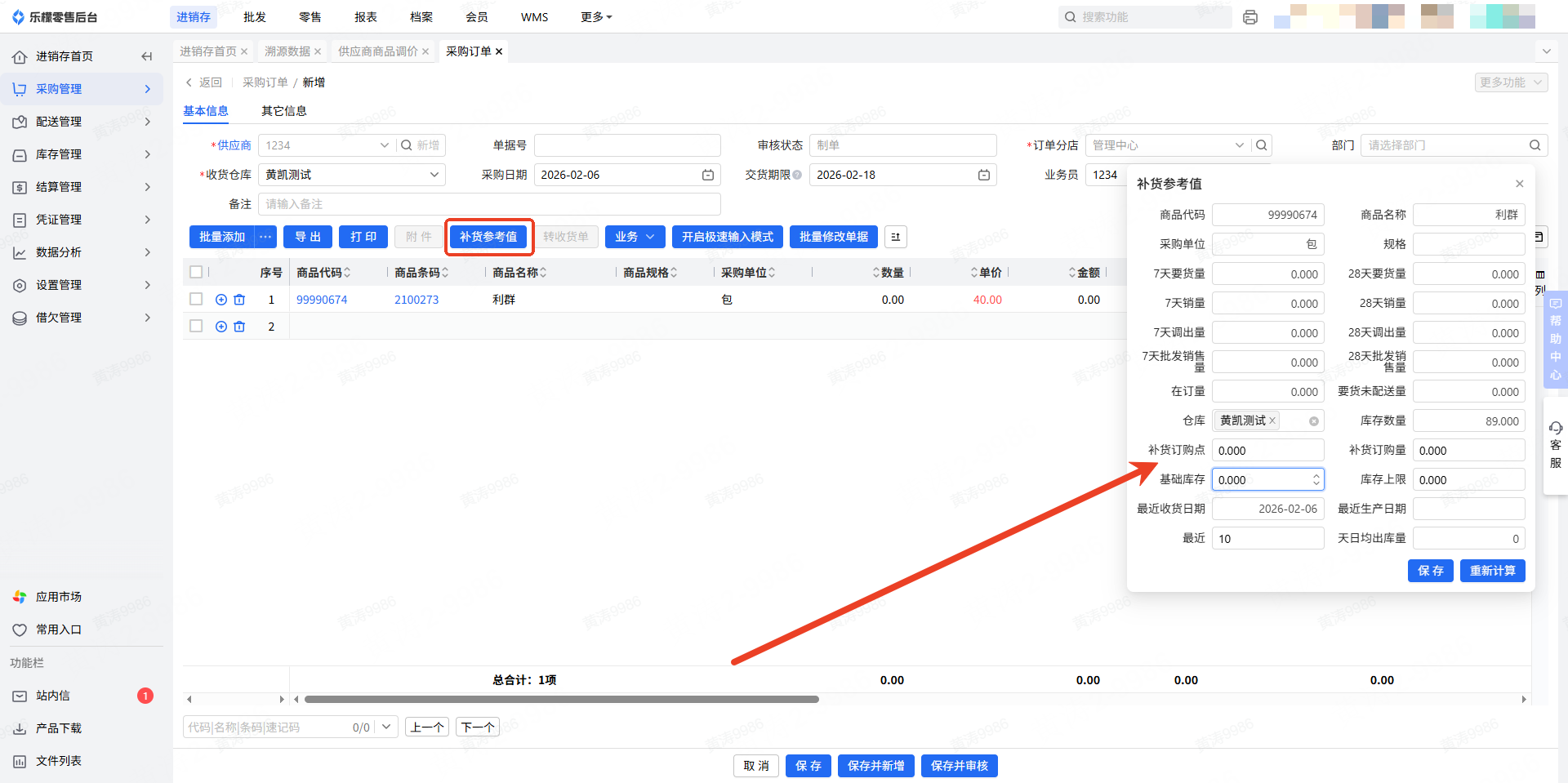The width and height of the screenshot is (1568, 783).
Task: Expand the 配送管理 sidebar menu
Action: (82, 122)
